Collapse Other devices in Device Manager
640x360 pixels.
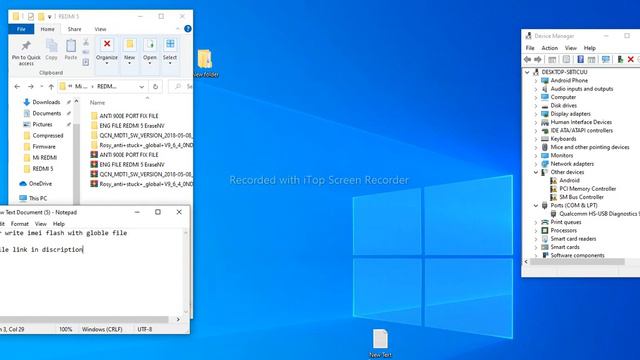click(536, 172)
